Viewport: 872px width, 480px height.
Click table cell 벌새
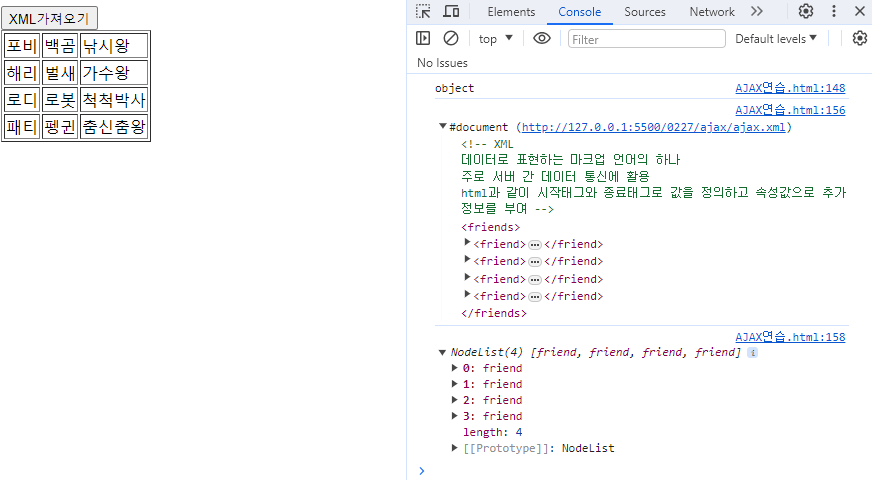[60, 73]
